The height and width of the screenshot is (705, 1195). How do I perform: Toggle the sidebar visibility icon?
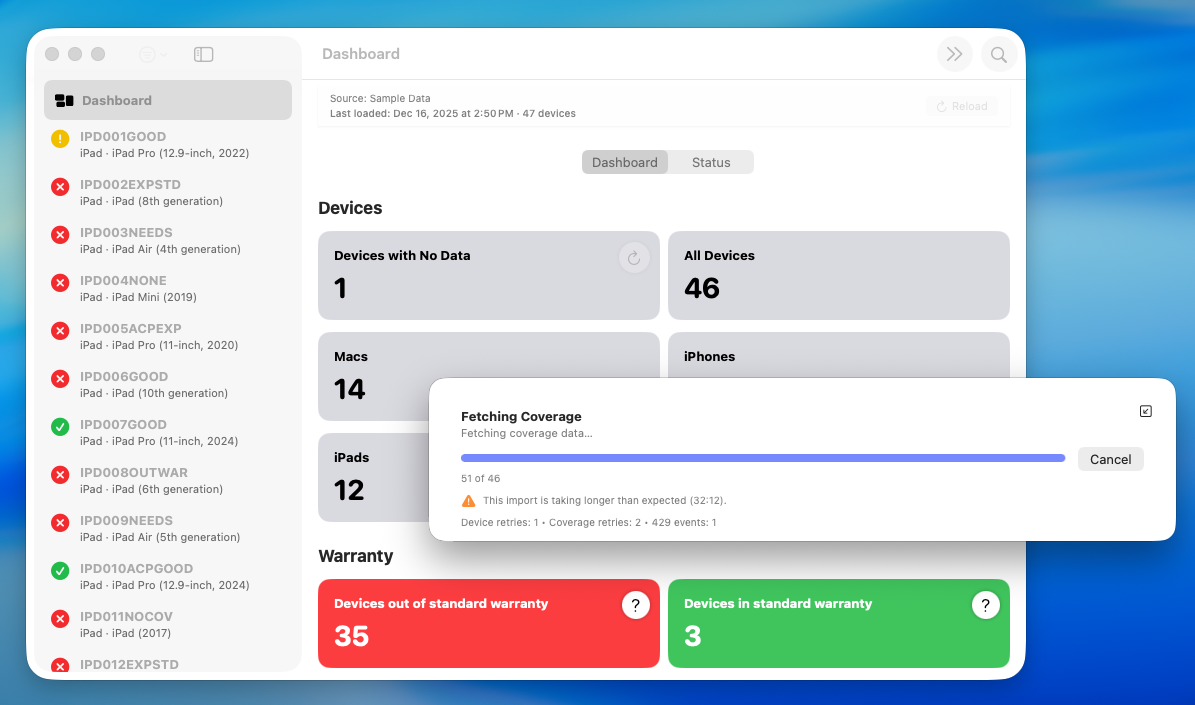203,54
